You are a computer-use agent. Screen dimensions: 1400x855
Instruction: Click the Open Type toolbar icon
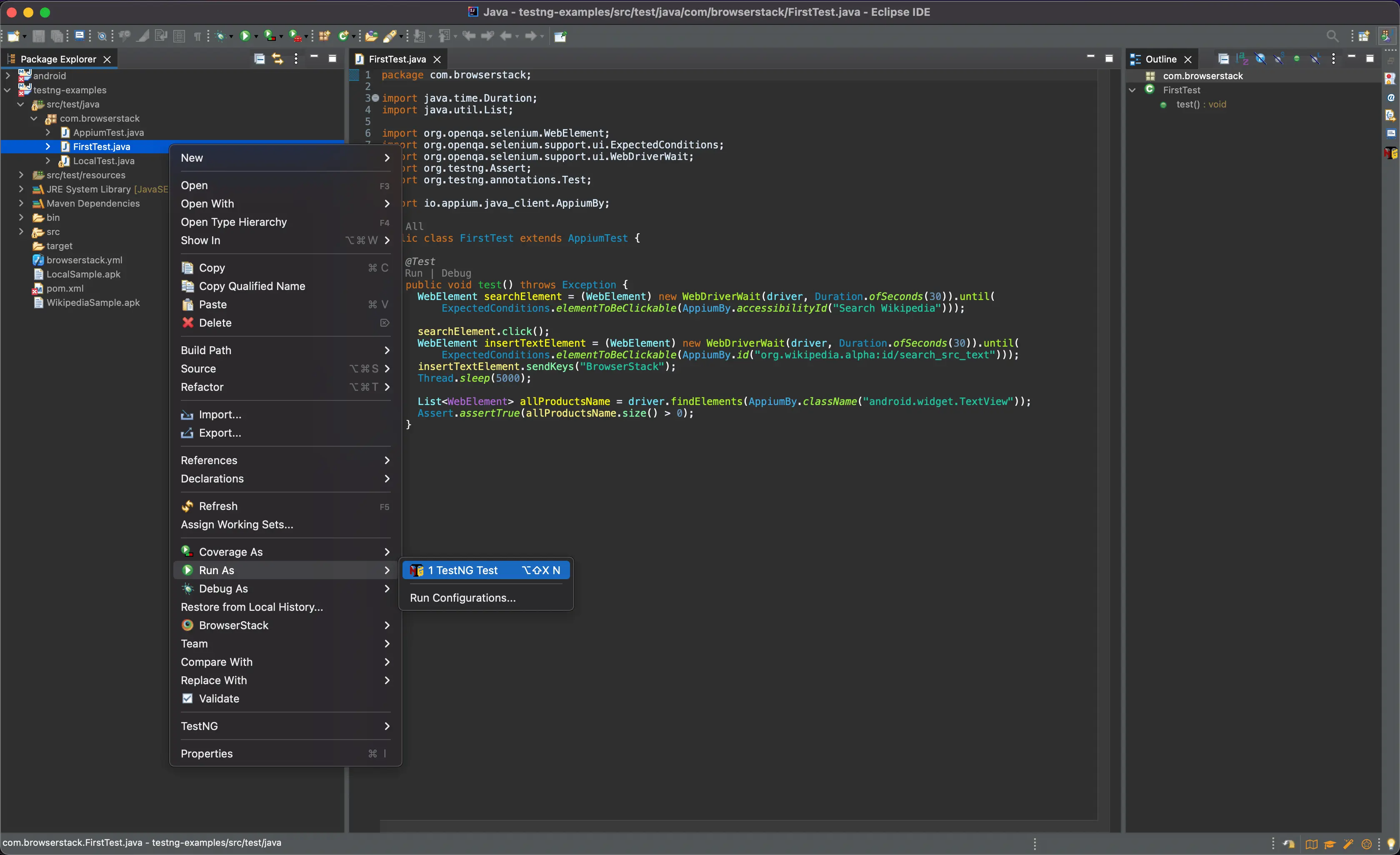pyautogui.click(x=371, y=36)
